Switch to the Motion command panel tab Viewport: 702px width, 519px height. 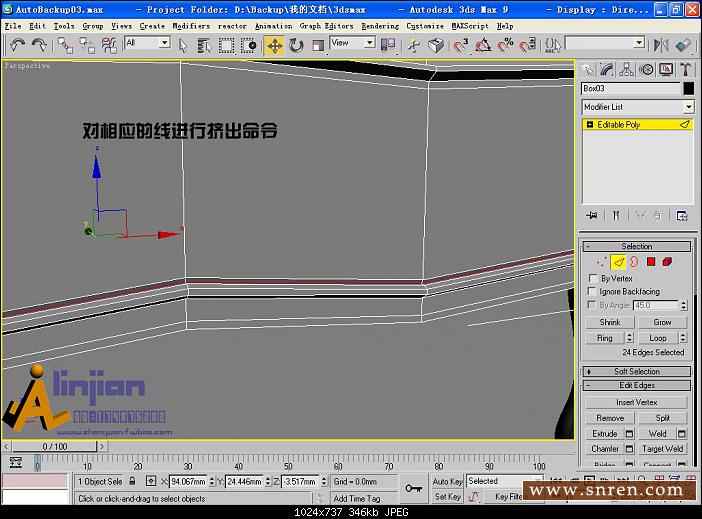[646, 70]
